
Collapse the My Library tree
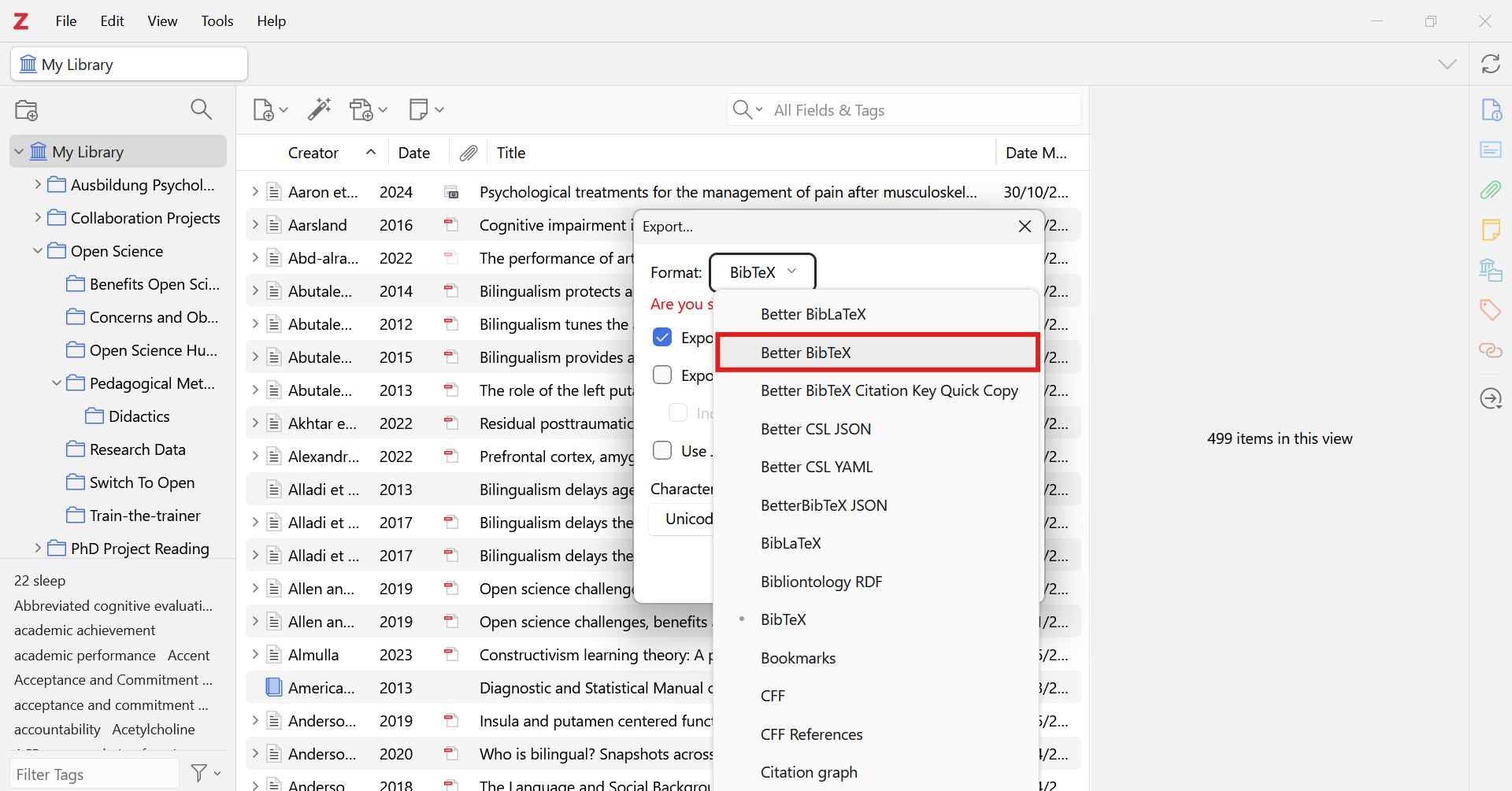click(19, 152)
